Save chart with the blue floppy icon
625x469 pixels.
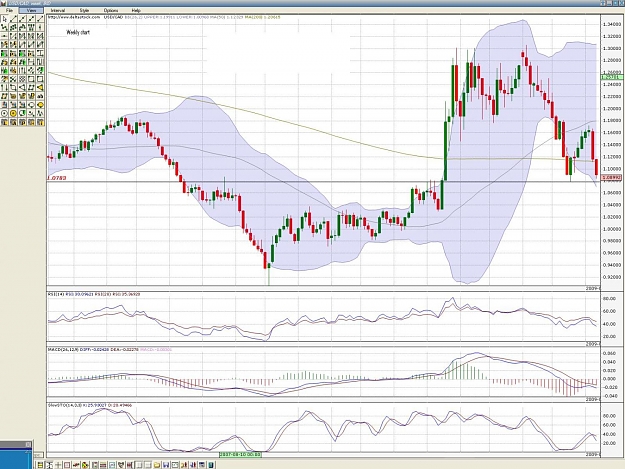point(166,465)
